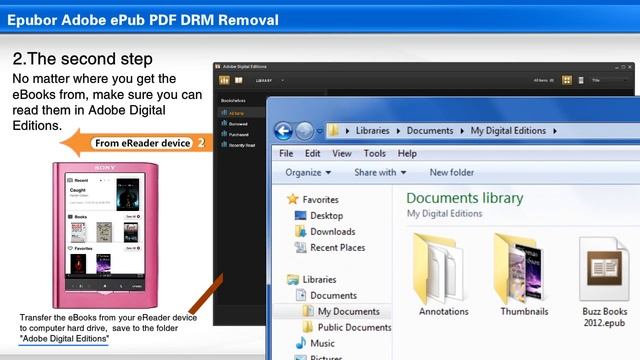The image size is (640, 360).
Task: Click the Desktop icon in Favorites
Action: (x=300, y=215)
